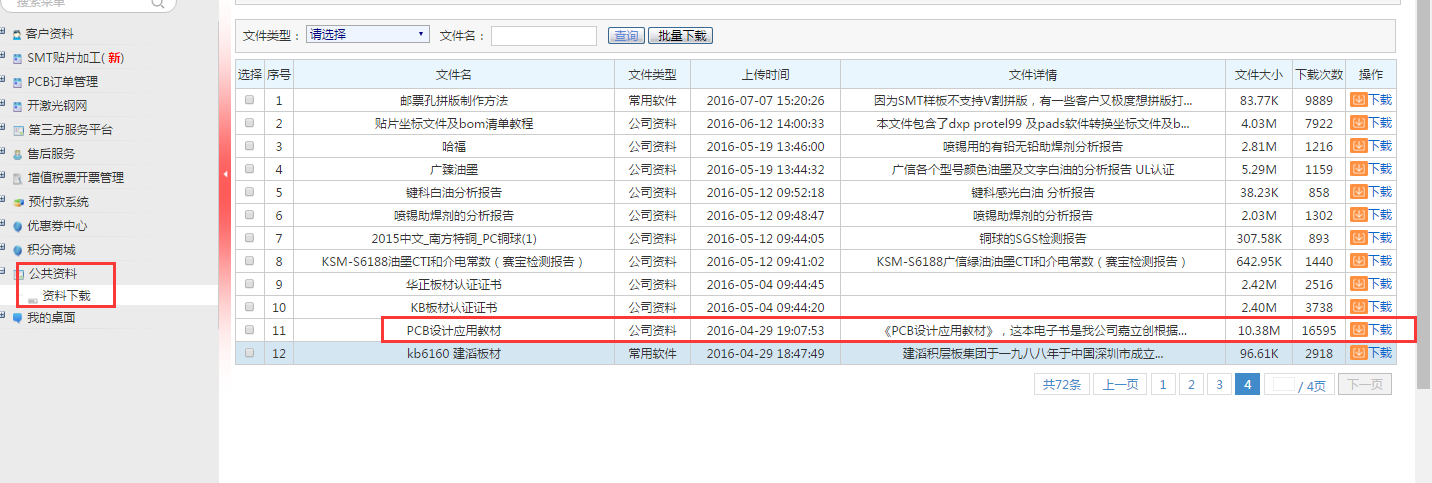Go to page 2 in pagination
Viewport: 1432px width, 483px height.
(x=1190, y=385)
